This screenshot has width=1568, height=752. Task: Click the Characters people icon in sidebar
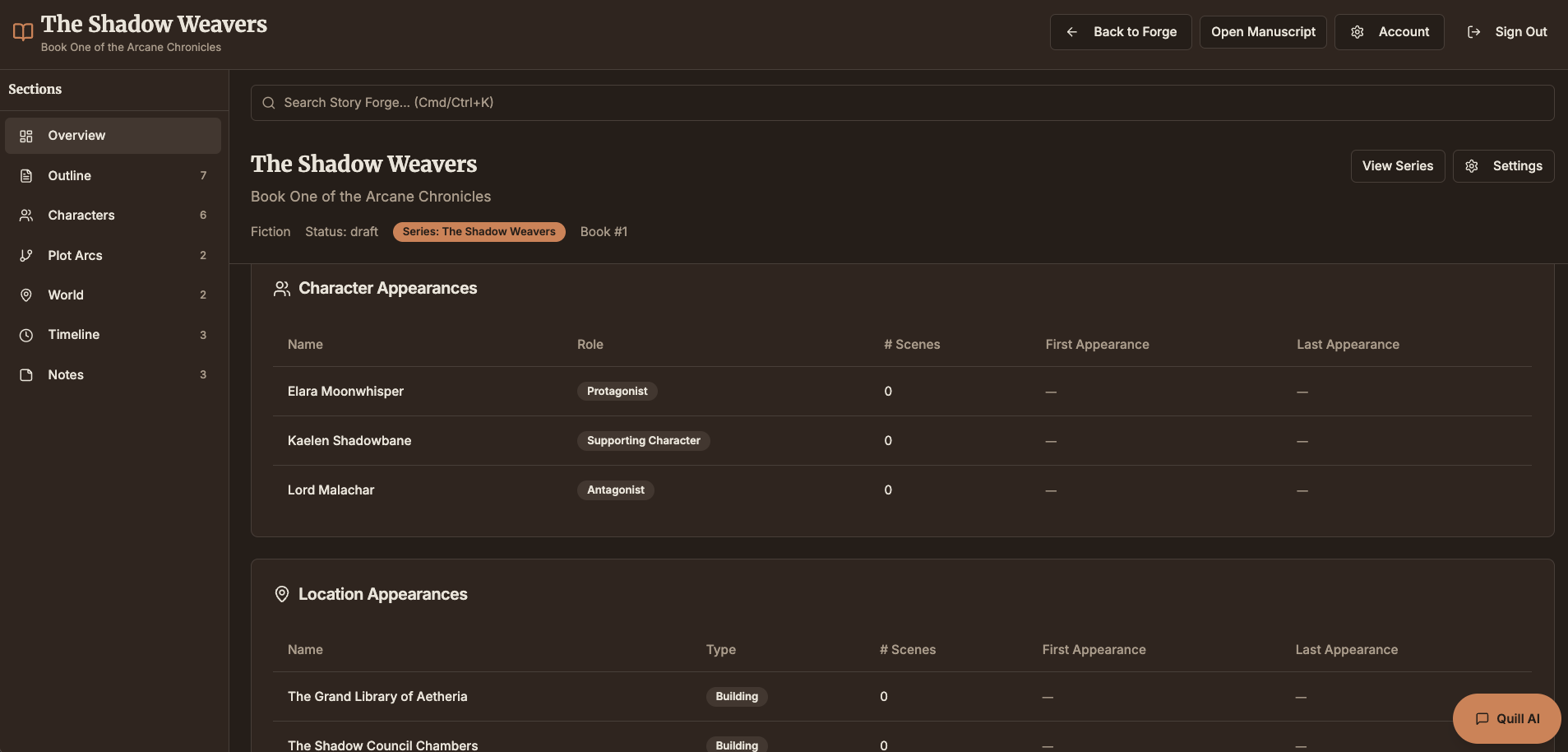[x=26, y=216]
